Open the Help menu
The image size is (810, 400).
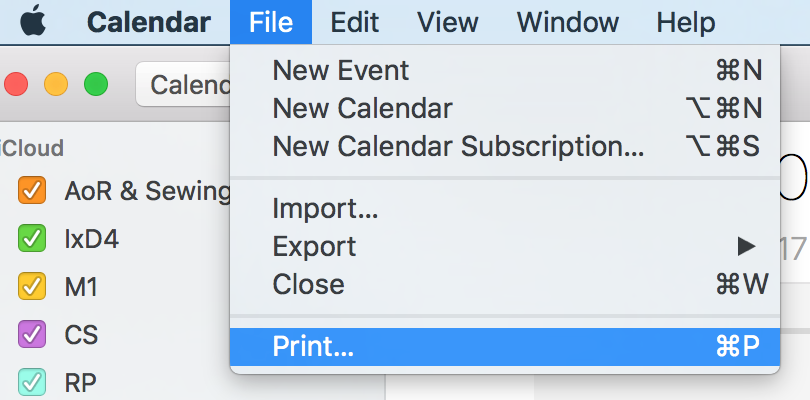pyautogui.click(x=685, y=21)
